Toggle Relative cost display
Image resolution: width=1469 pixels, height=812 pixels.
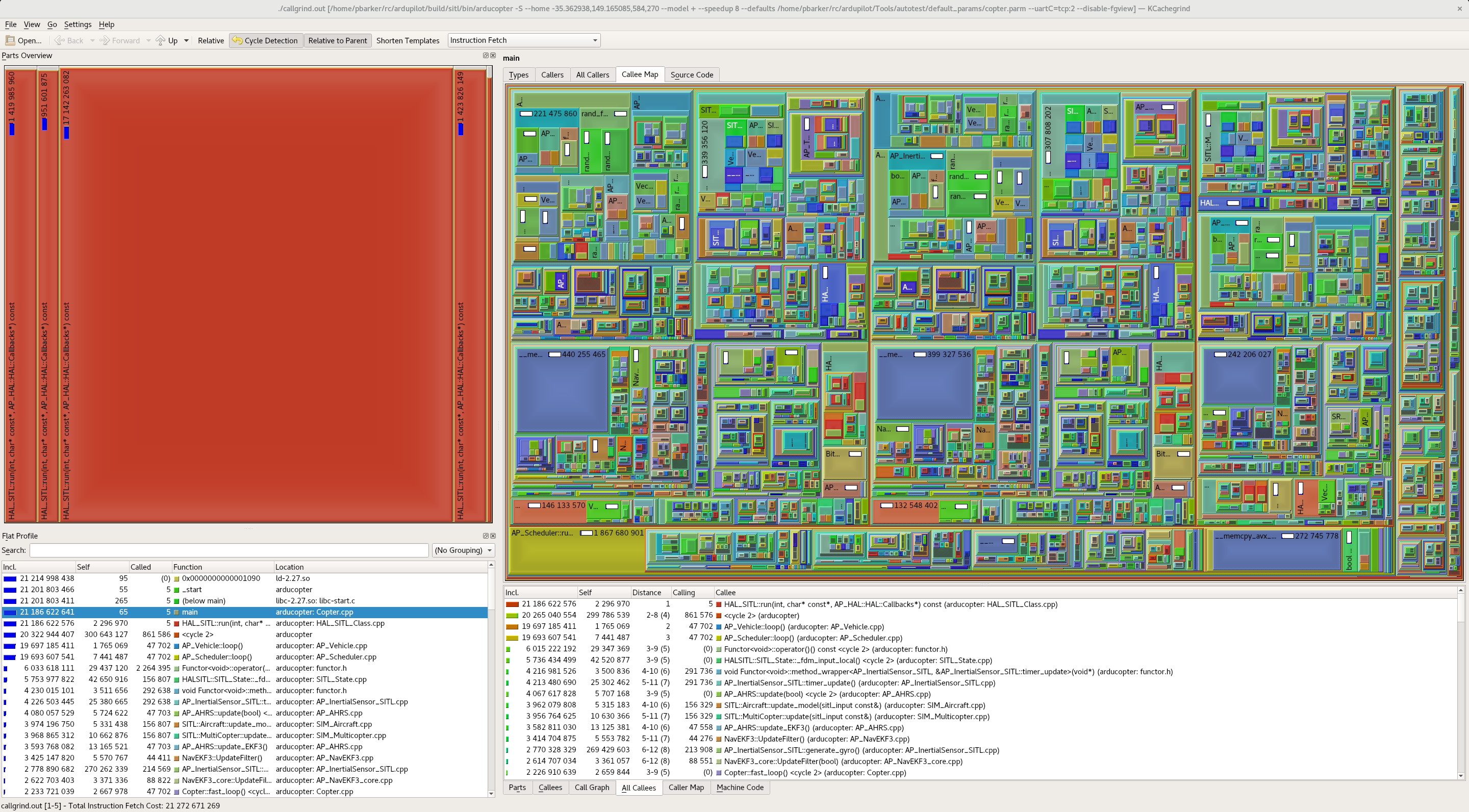coord(211,40)
